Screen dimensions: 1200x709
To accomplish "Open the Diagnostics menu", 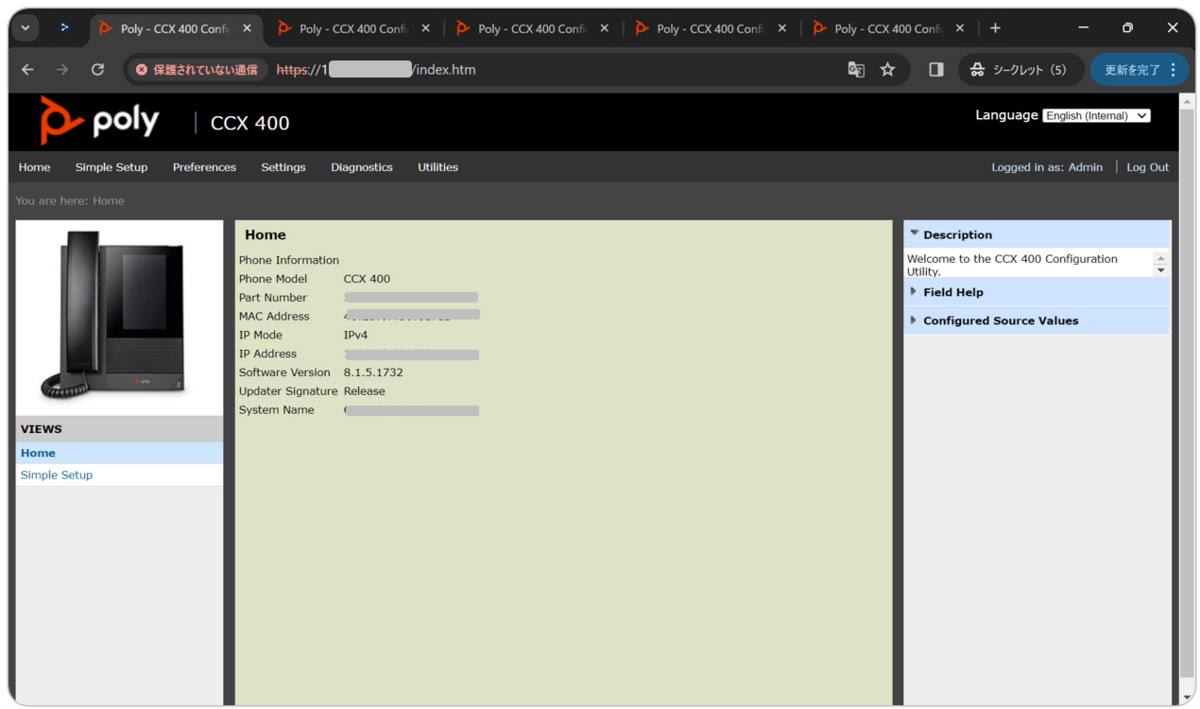I will click(361, 167).
